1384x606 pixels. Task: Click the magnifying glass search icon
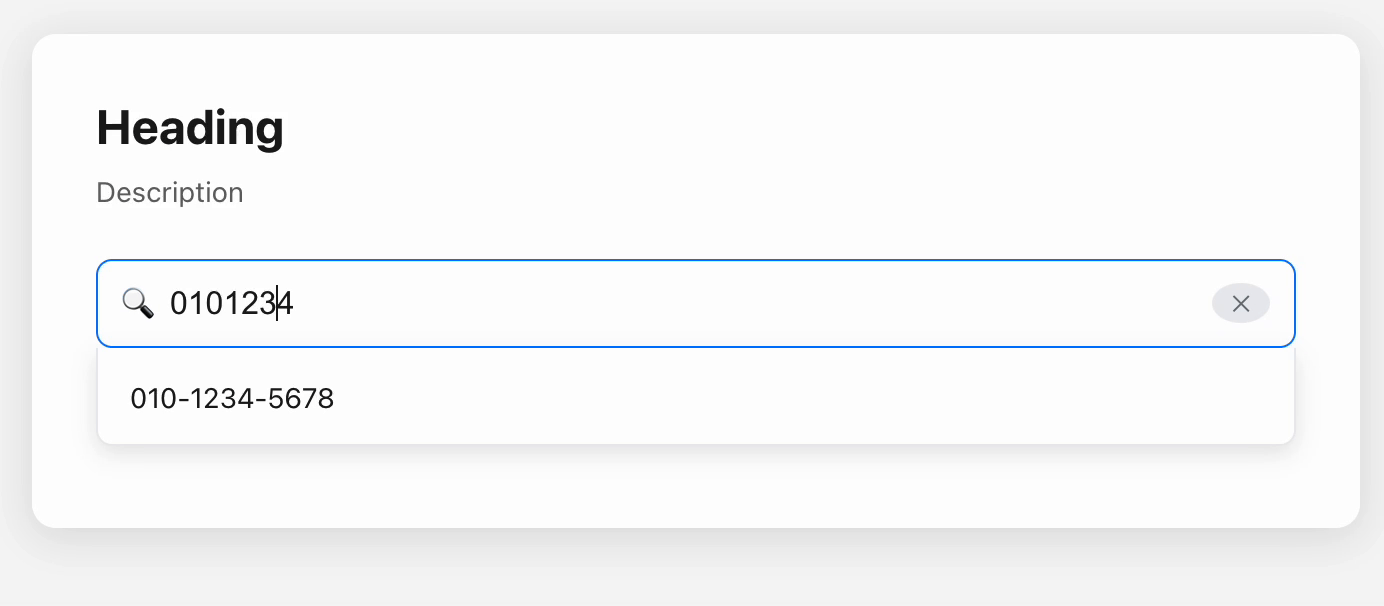138,303
